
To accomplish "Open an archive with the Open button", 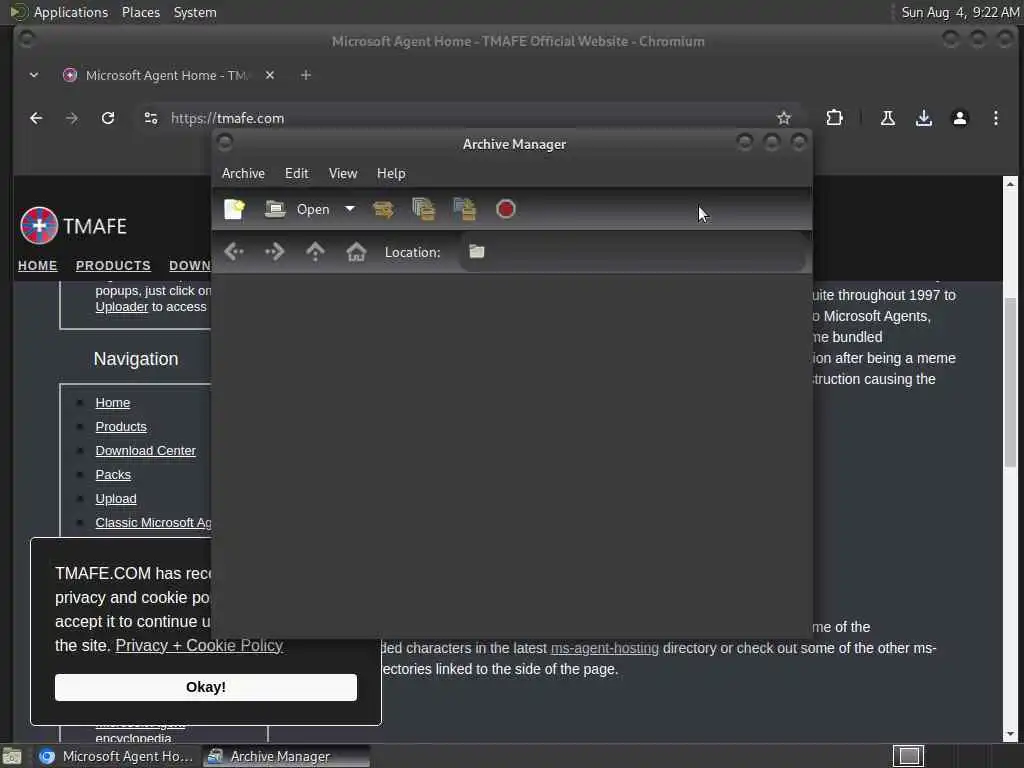I will (x=297, y=210).
